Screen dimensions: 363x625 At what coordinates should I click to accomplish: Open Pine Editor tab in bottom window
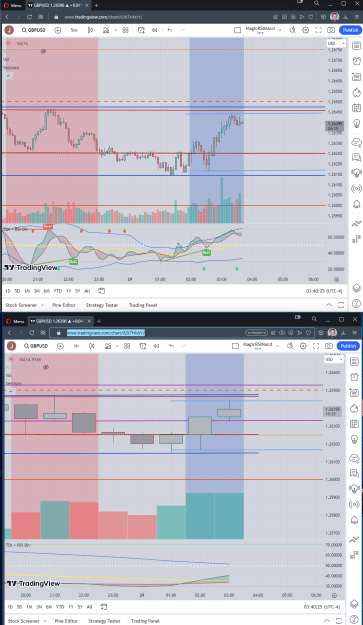coord(66,621)
